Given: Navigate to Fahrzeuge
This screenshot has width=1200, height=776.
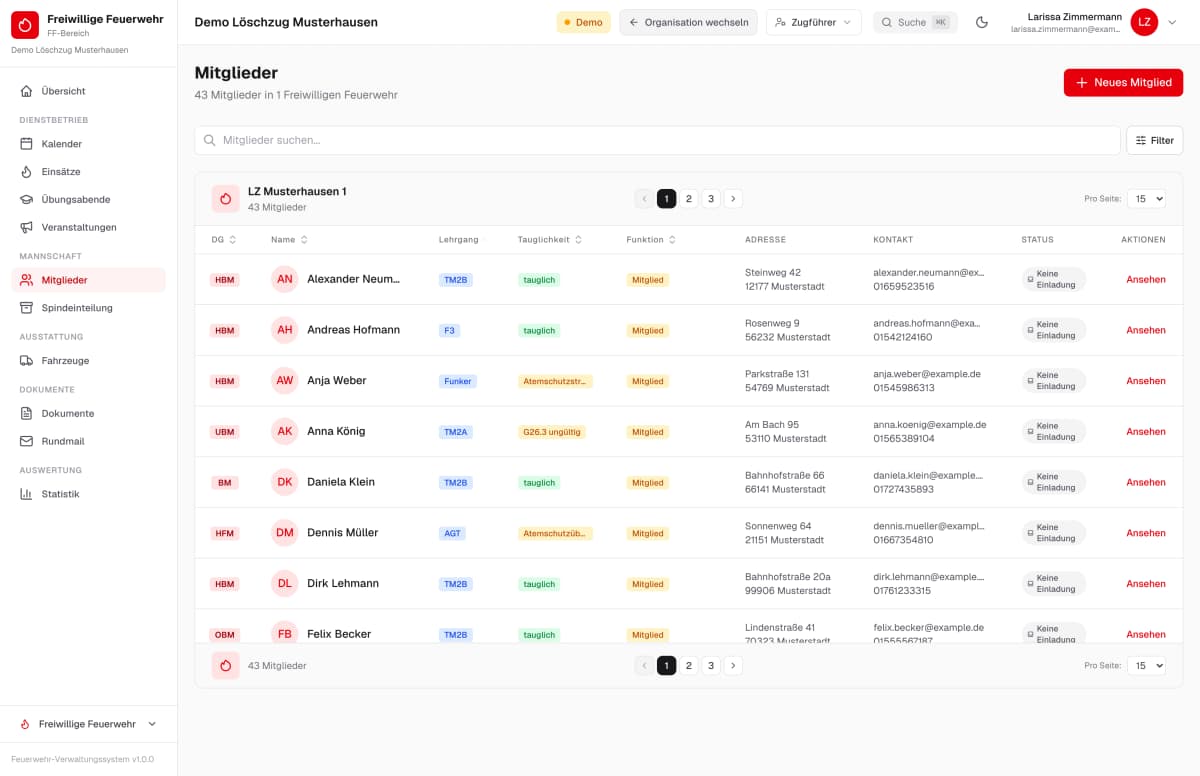Looking at the screenshot, I should coord(88,360).
